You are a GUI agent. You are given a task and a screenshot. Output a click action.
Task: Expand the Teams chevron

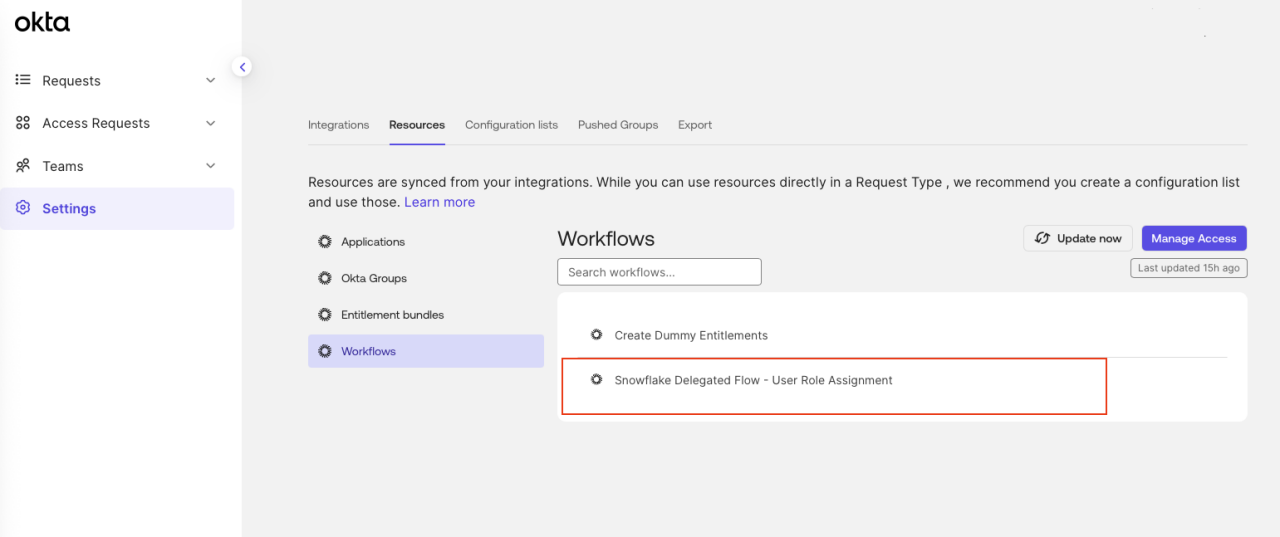coord(210,166)
